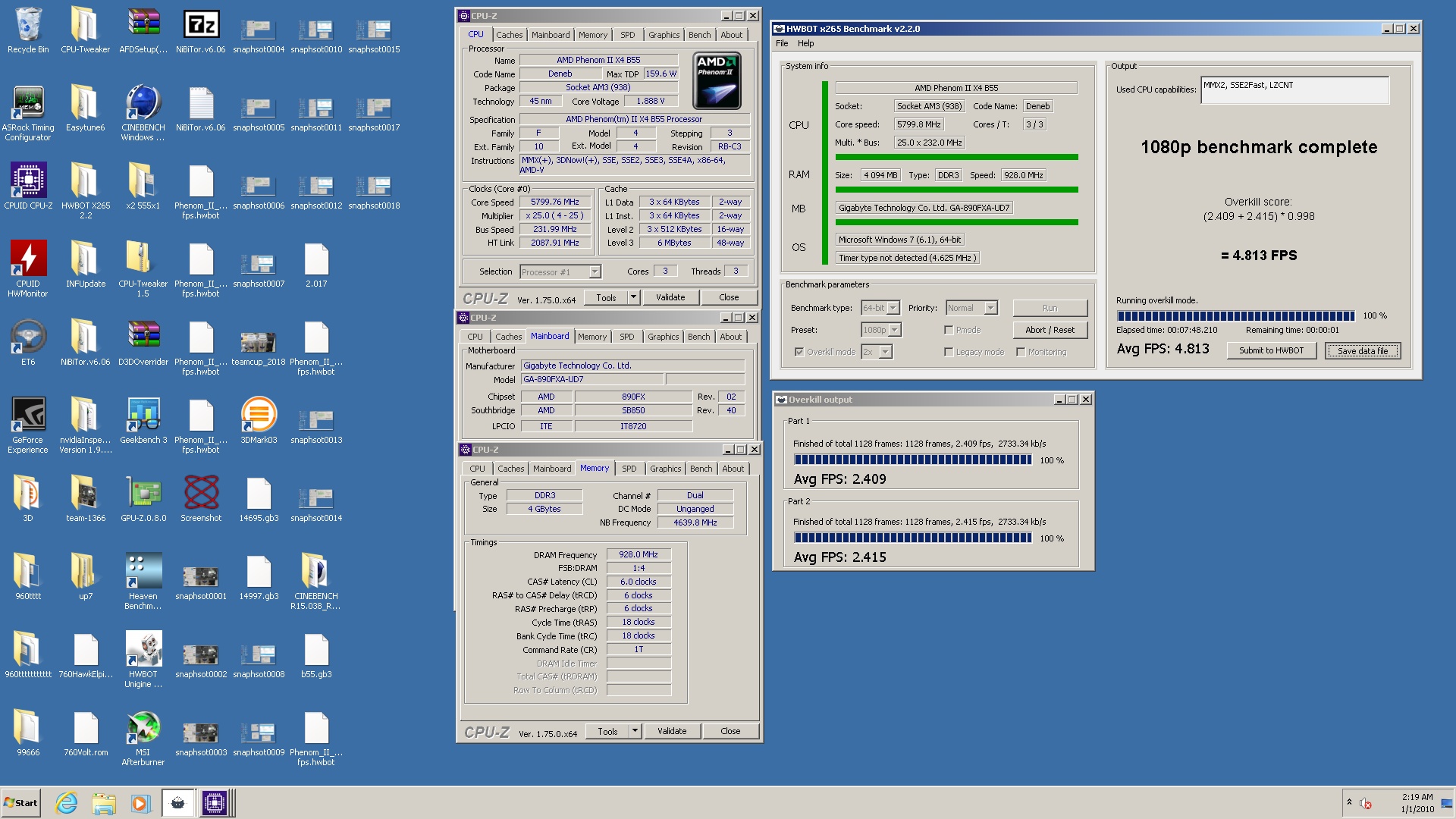Launch CPUID CPU-Z desktop icon
The image size is (1456, 819).
[28, 186]
